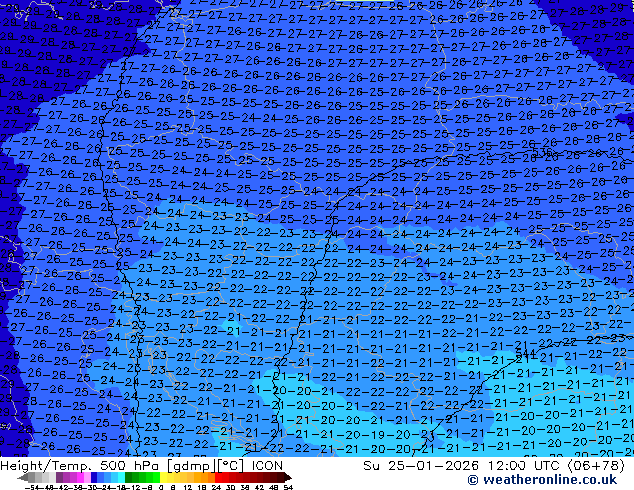Click the 'ICON' model name label
Viewport: 634px width, 490px height.
(x=267, y=466)
